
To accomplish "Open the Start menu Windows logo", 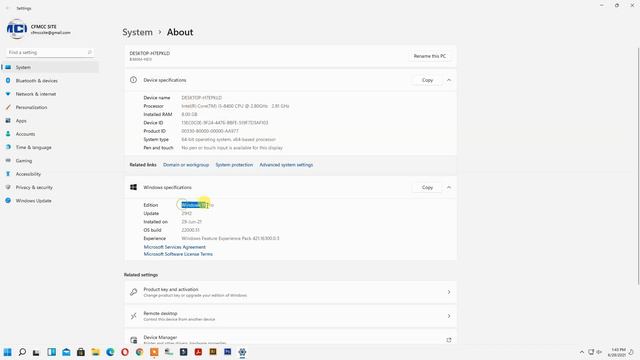I will point(7,352).
